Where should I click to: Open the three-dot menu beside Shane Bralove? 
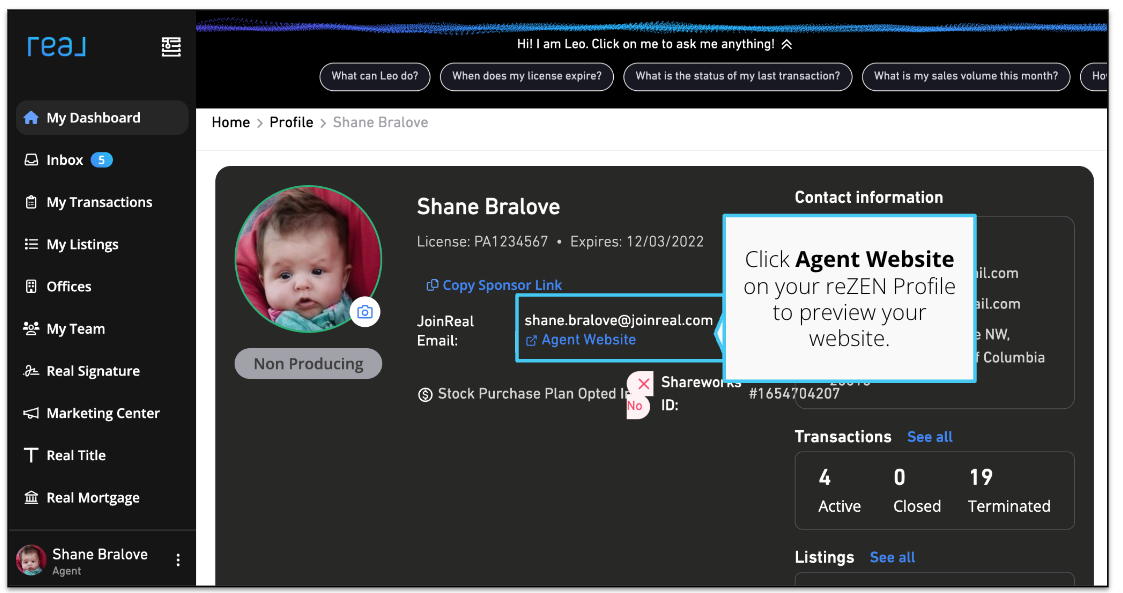point(178,561)
